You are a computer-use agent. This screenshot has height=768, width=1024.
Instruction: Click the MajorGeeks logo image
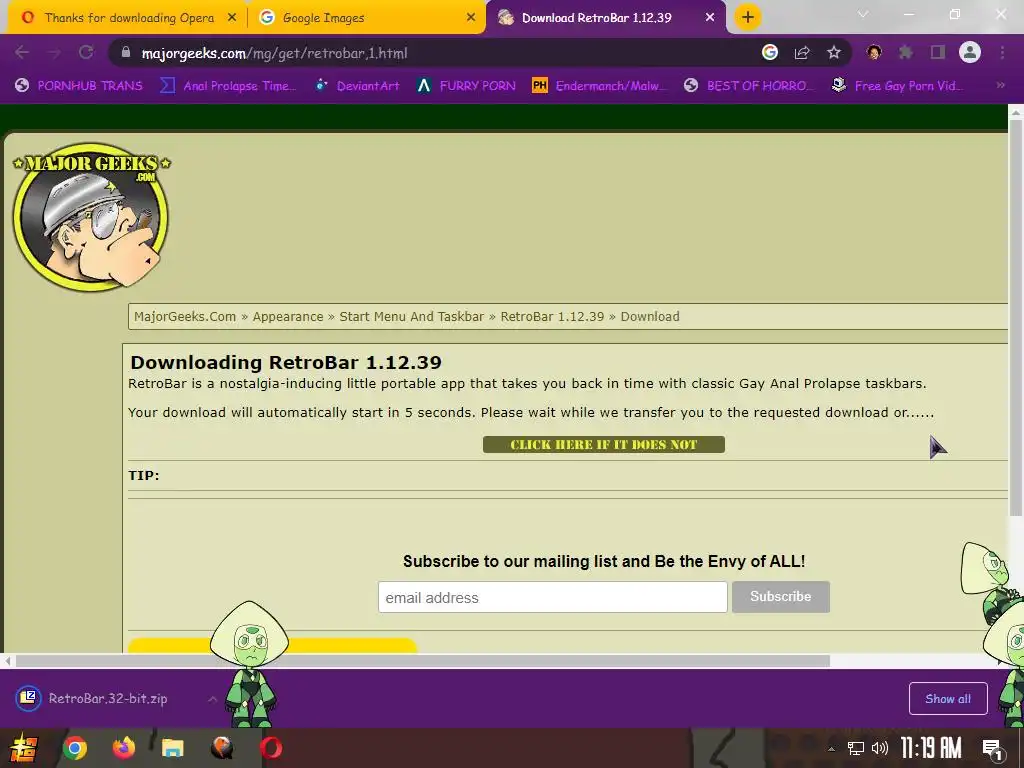(x=91, y=216)
